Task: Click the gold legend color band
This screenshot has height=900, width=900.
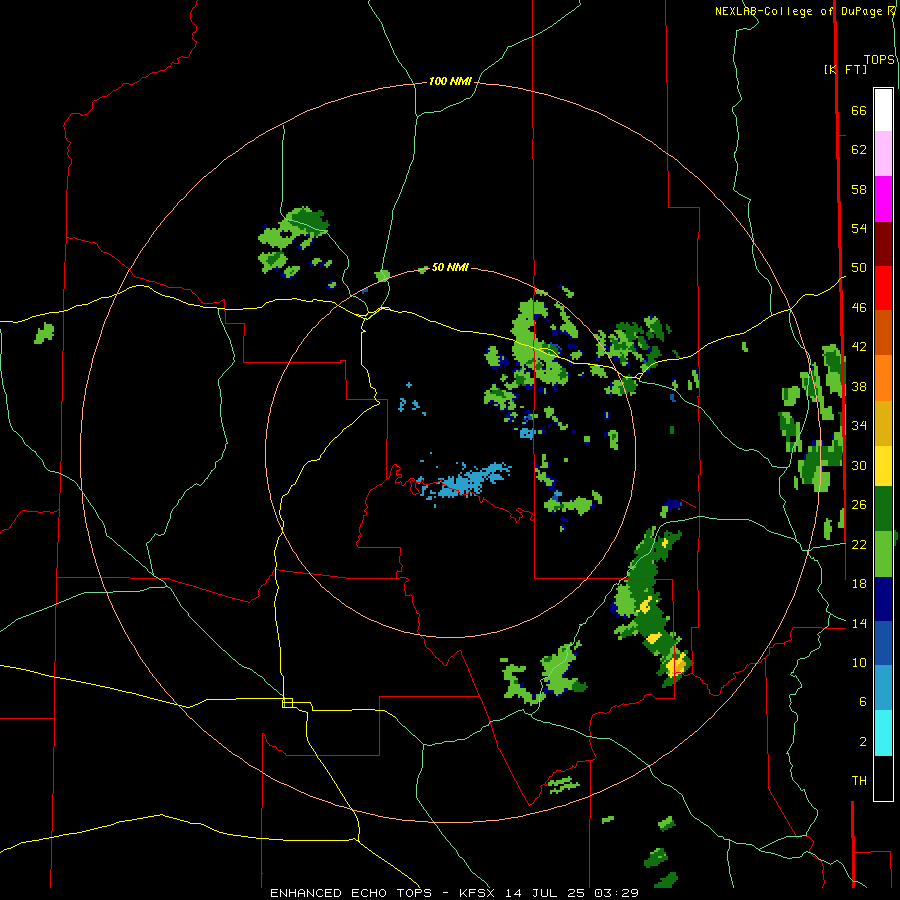Action: [x=883, y=423]
